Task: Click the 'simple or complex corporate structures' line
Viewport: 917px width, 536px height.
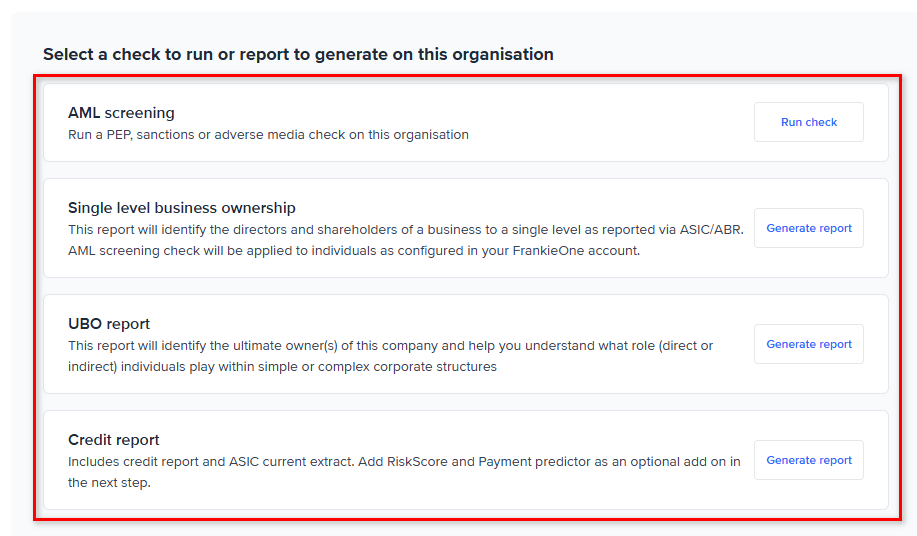Action: [x=282, y=367]
